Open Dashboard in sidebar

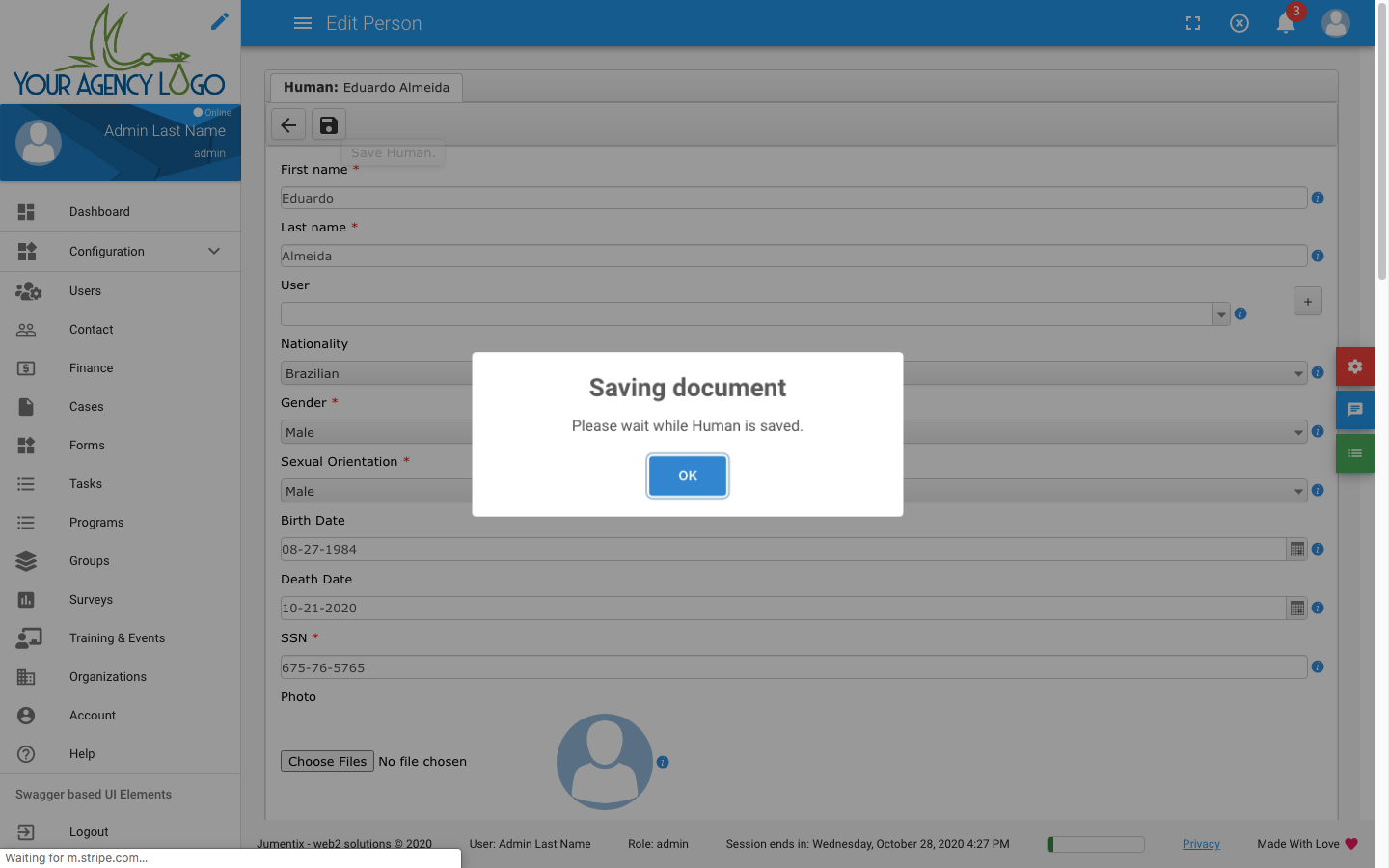(121, 212)
